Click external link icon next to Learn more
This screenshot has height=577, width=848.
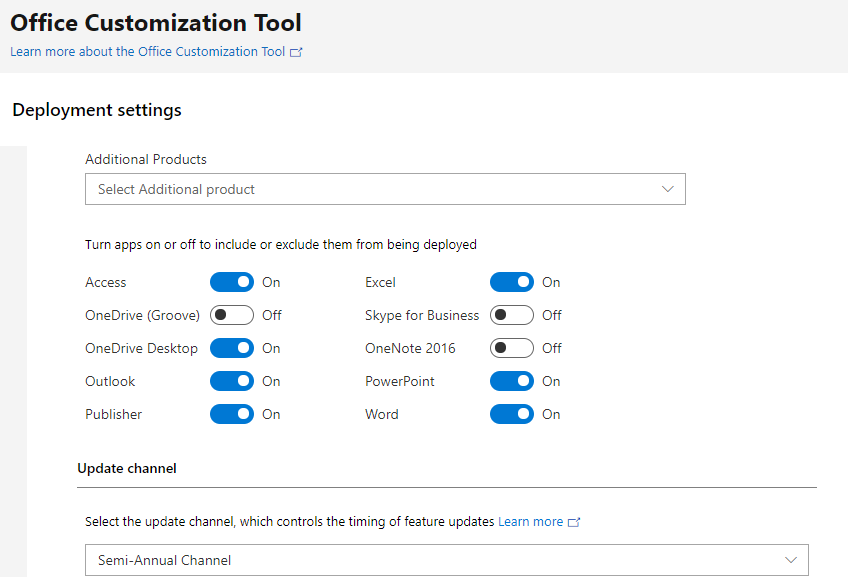[574, 522]
